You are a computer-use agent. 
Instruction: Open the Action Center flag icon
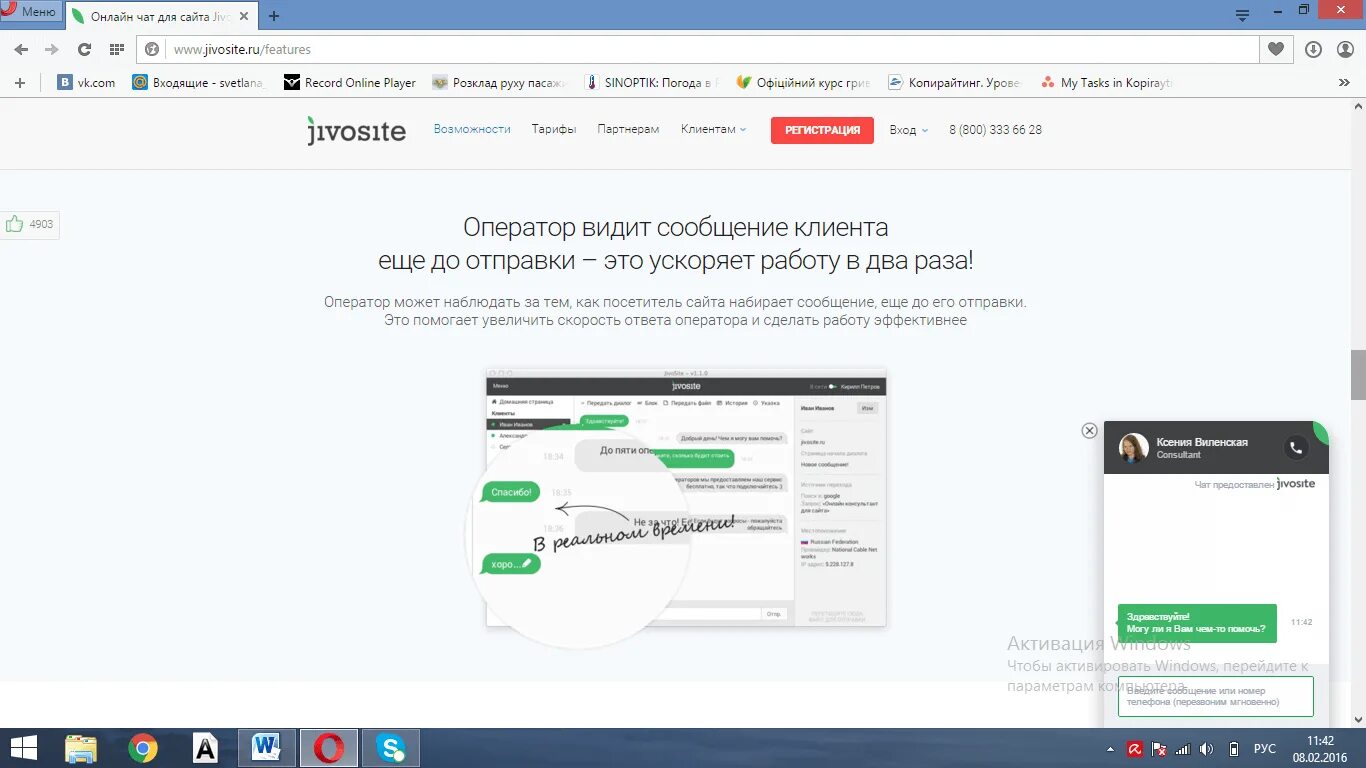(x=1160, y=749)
